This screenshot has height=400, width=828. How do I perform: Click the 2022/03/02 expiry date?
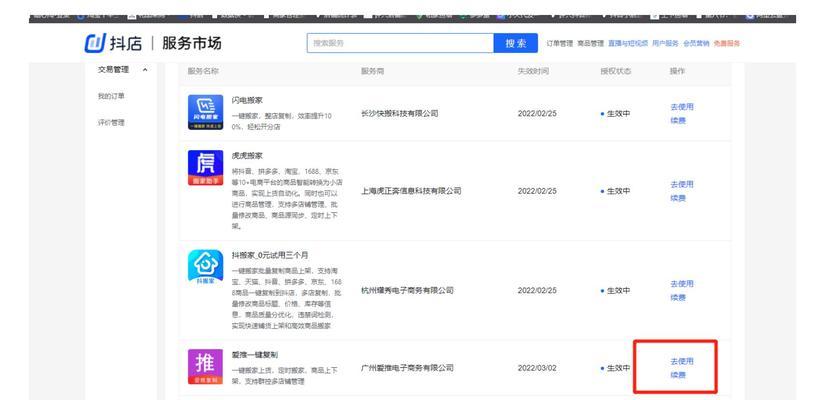[537, 368]
